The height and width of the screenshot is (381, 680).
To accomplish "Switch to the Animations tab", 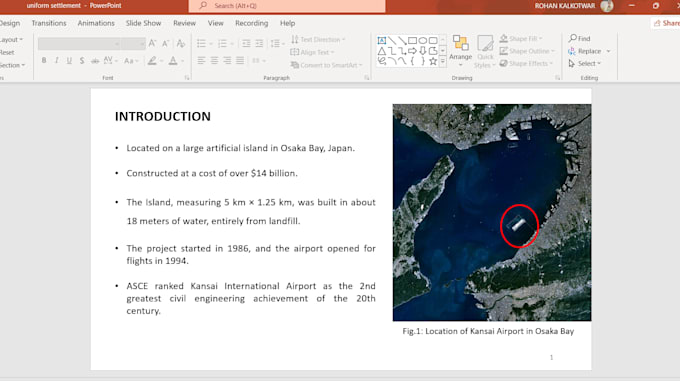I will pyautogui.click(x=96, y=23).
